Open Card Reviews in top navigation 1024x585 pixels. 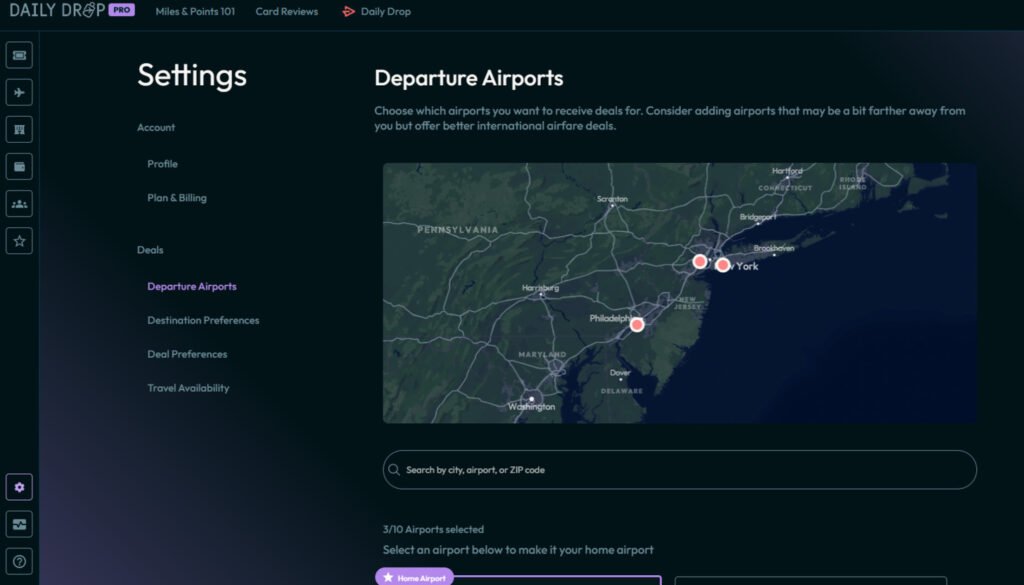click(286, 12)
